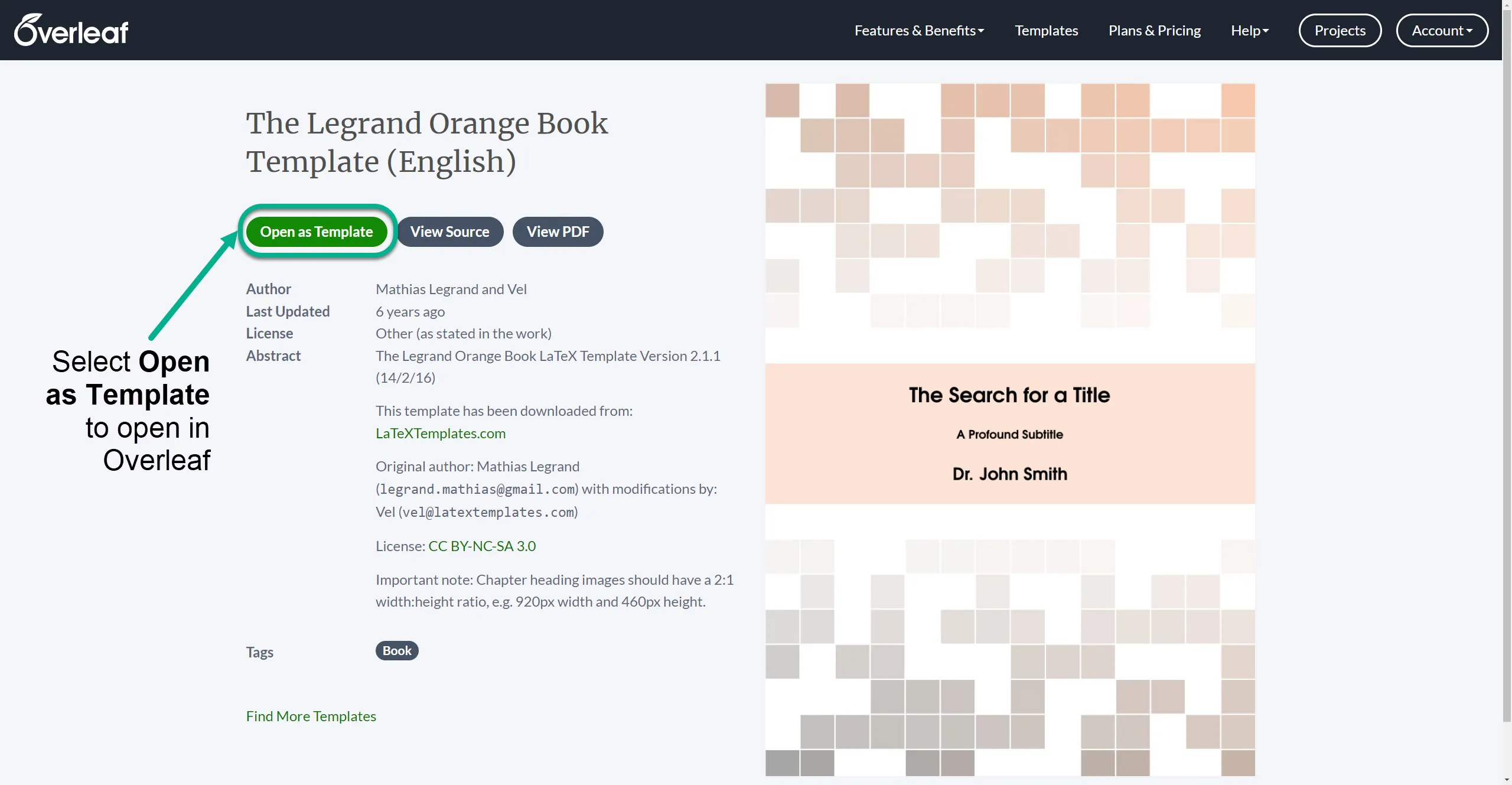
Task: Expand the Account dropdown
Action: point(1442,30)
